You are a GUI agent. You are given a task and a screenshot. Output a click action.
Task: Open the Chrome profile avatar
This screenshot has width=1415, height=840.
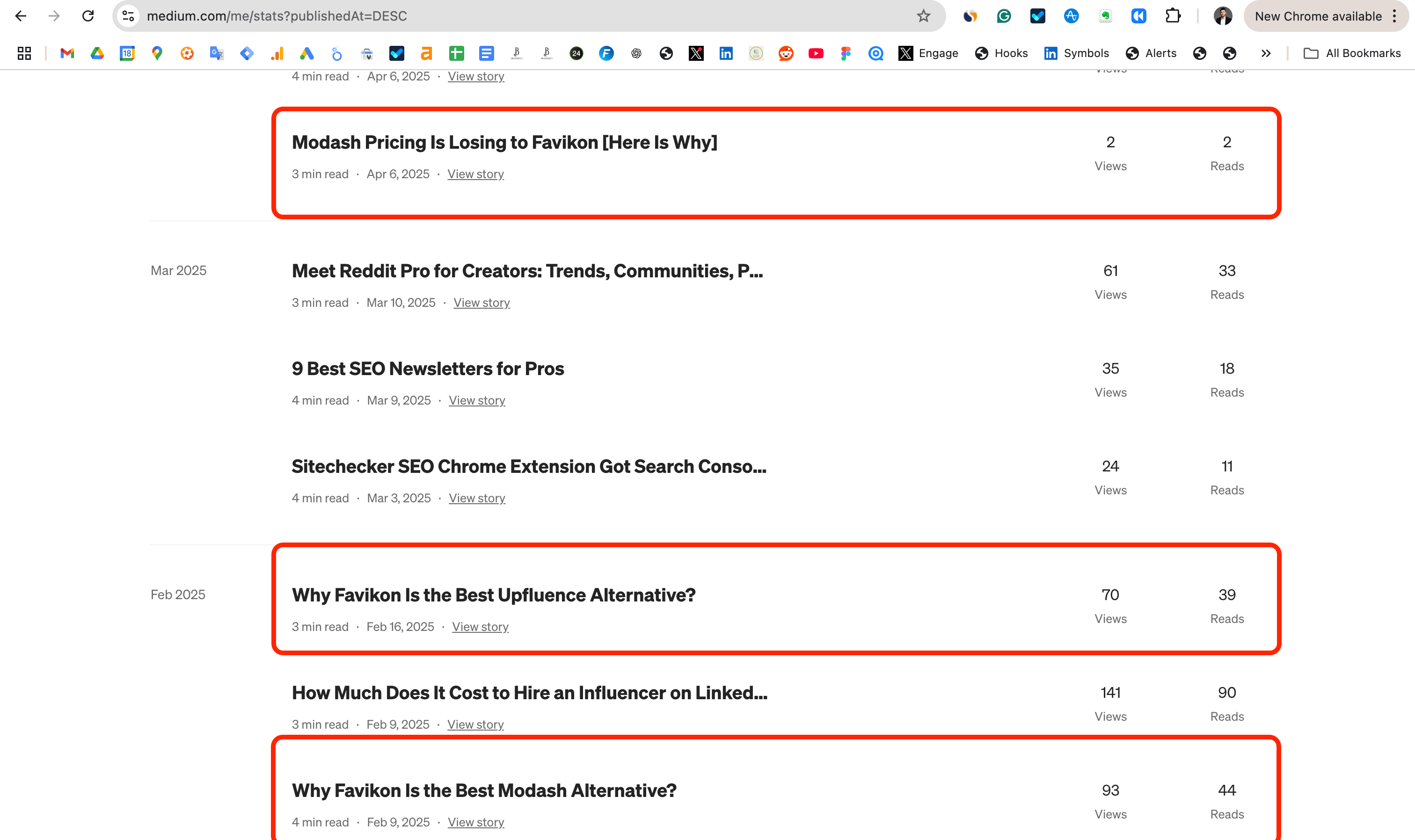(x=1223, y=16)
